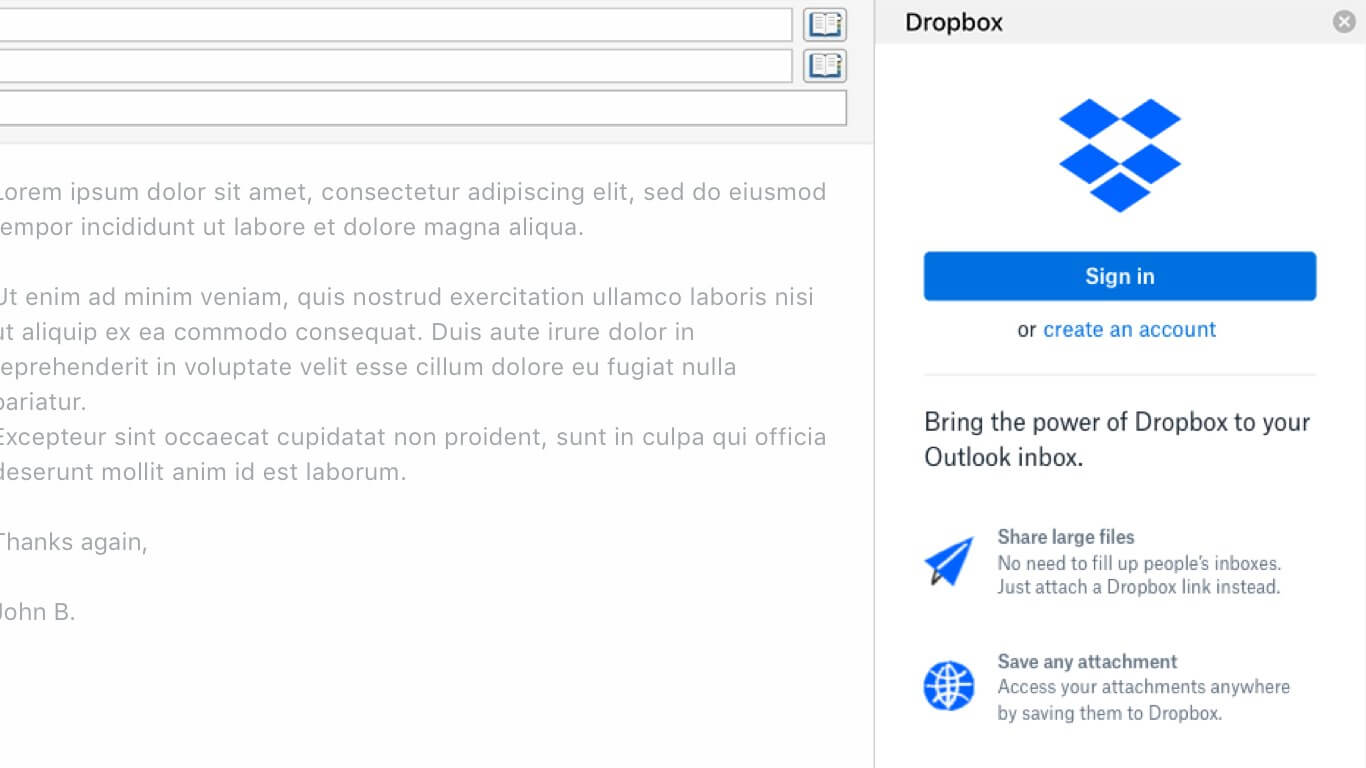This screenshot has height=768, width=1366.
Task: Click the Share large files heading
Action: click(1066, 537)
